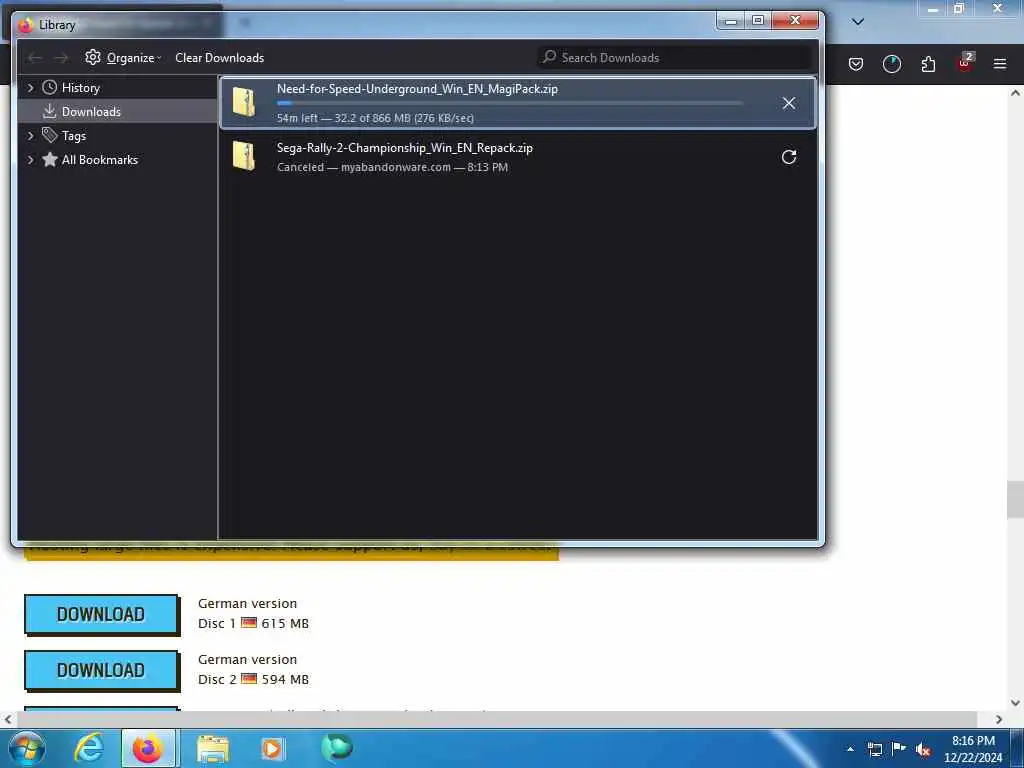This screenshot has height=768, width=1024.
Task: Go forward in Library navigation
Action: (x=61, y=58)
